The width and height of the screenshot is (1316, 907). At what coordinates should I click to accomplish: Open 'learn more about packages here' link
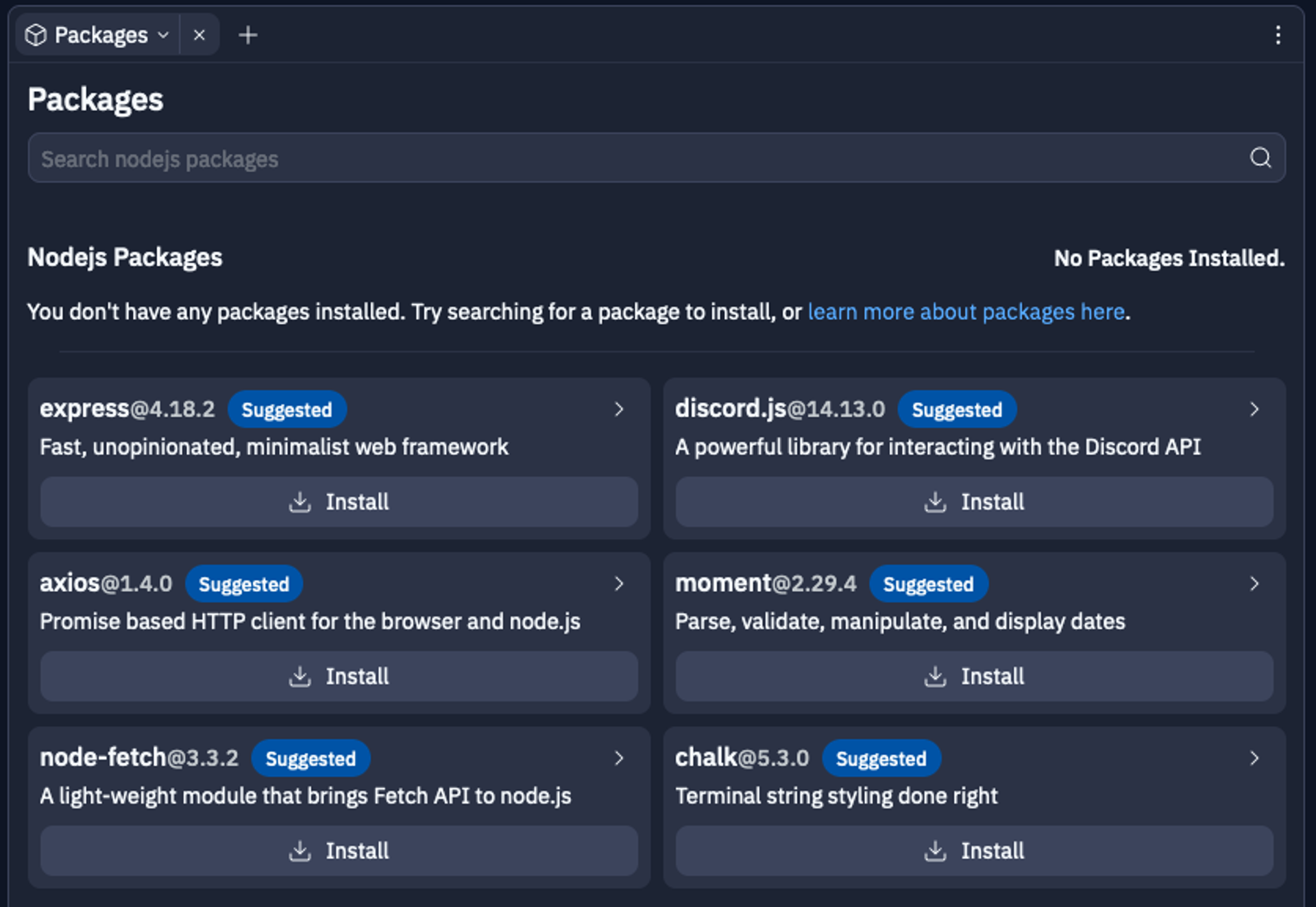tap(966, 312)
